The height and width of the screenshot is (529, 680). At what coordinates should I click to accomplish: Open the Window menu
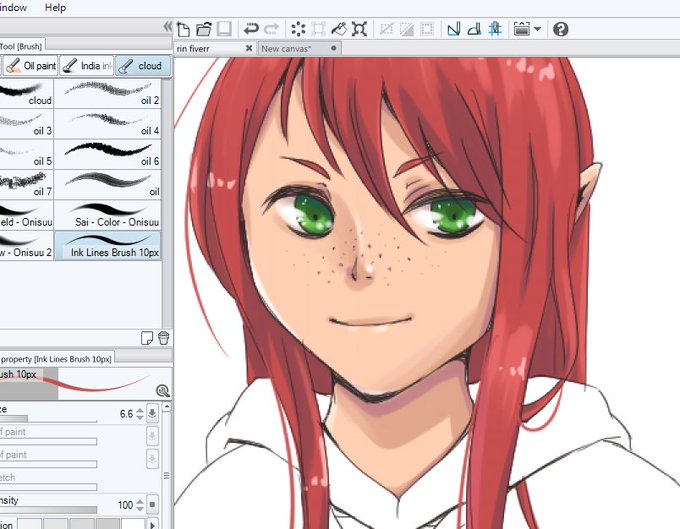[x=13, y=7]
